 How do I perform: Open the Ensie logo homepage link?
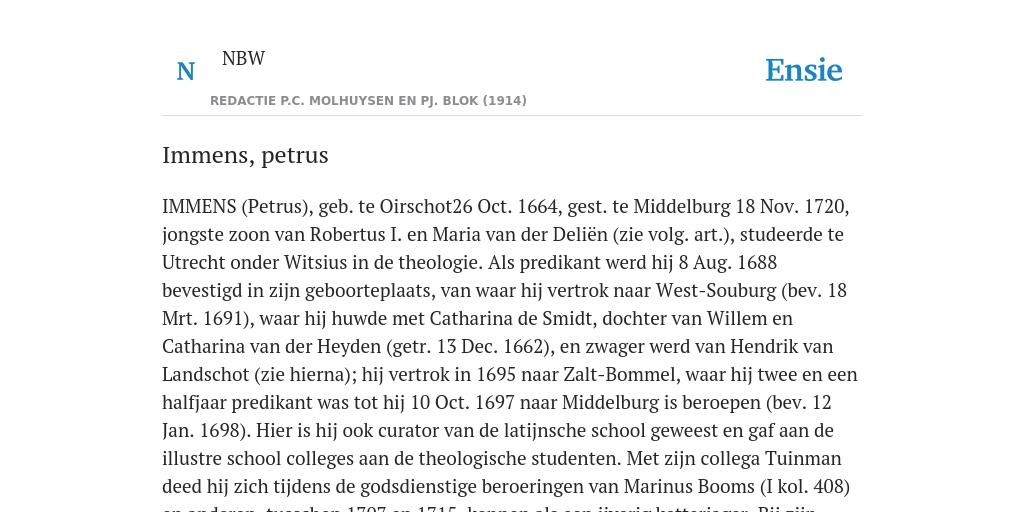803,70
